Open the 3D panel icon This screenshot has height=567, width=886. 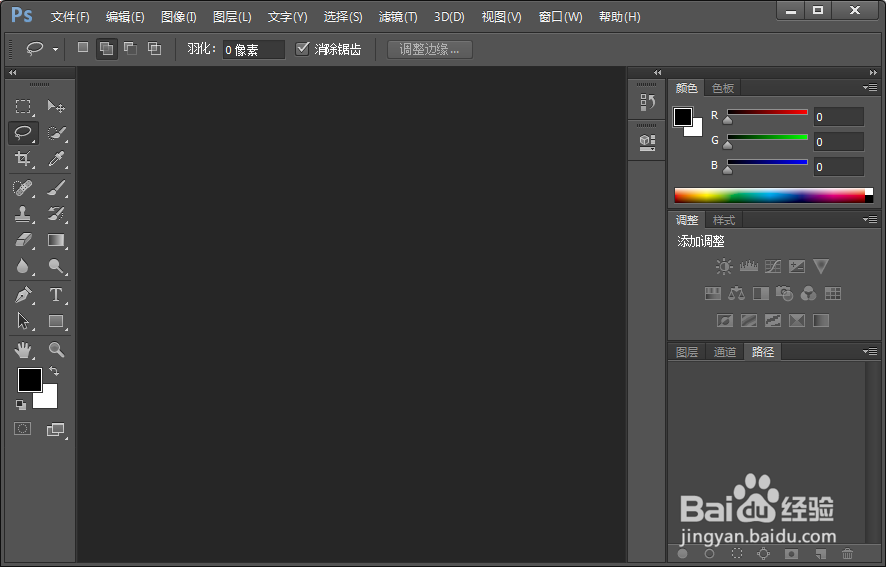point(647,142)
